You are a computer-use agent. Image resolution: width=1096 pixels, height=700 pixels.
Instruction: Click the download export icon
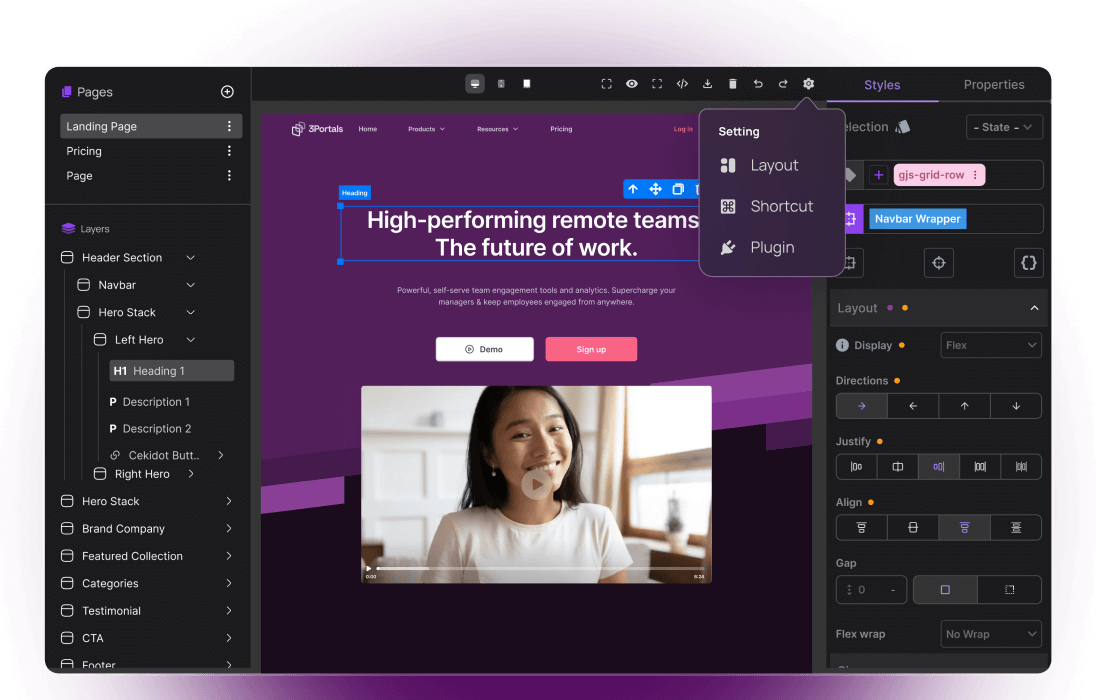tap(707, 84)
